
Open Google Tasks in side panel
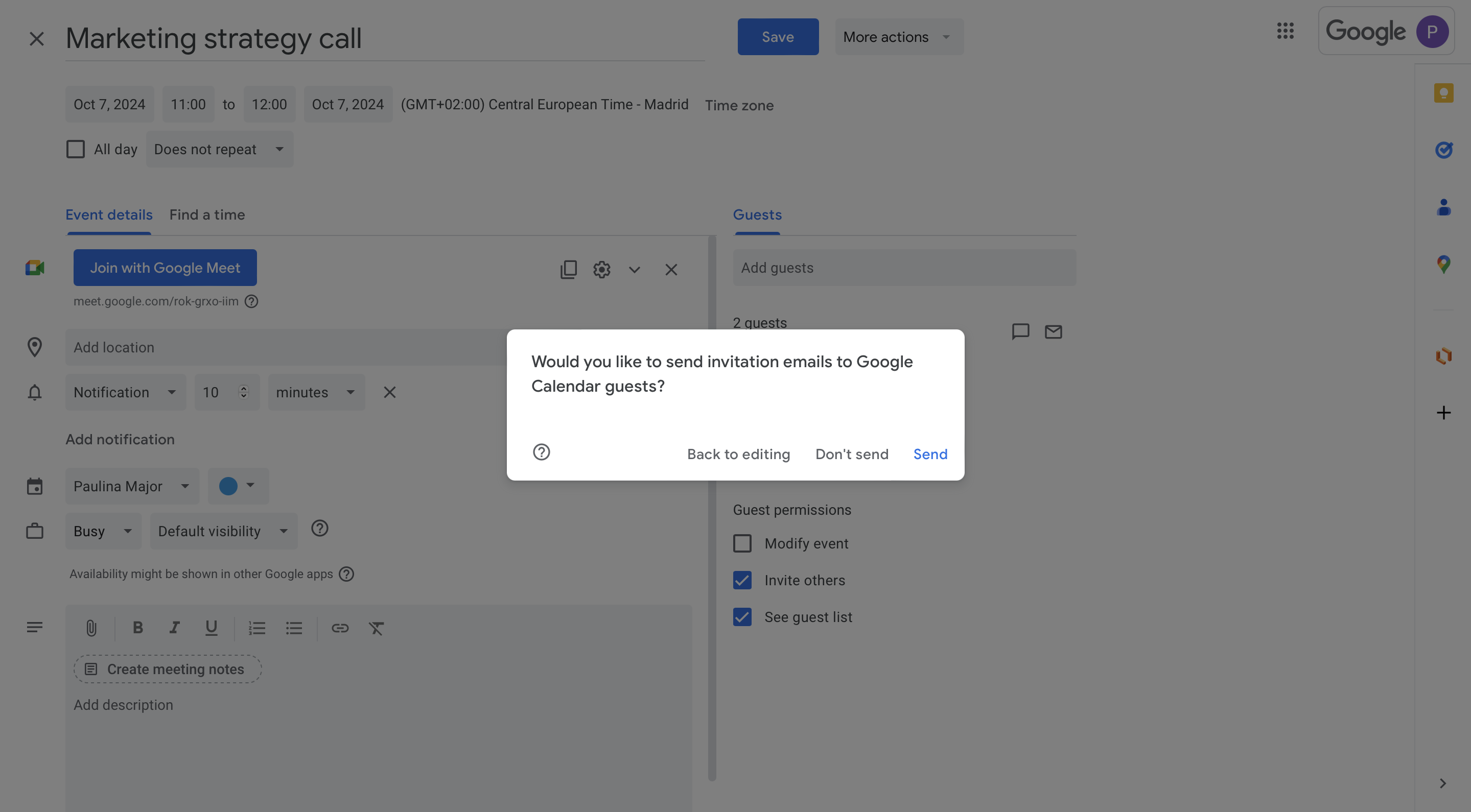pyautogui.click(x=1443, y=150)
